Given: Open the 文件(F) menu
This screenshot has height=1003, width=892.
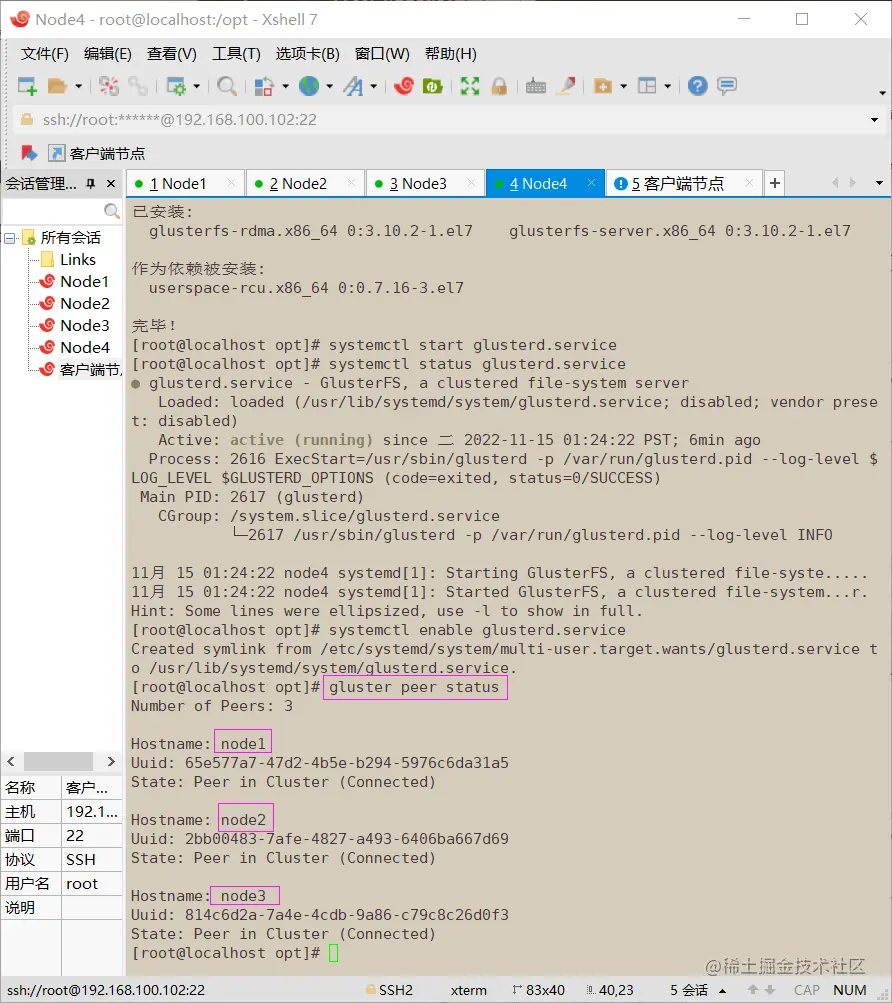Looking at the screenshot, I should (45, 54).
